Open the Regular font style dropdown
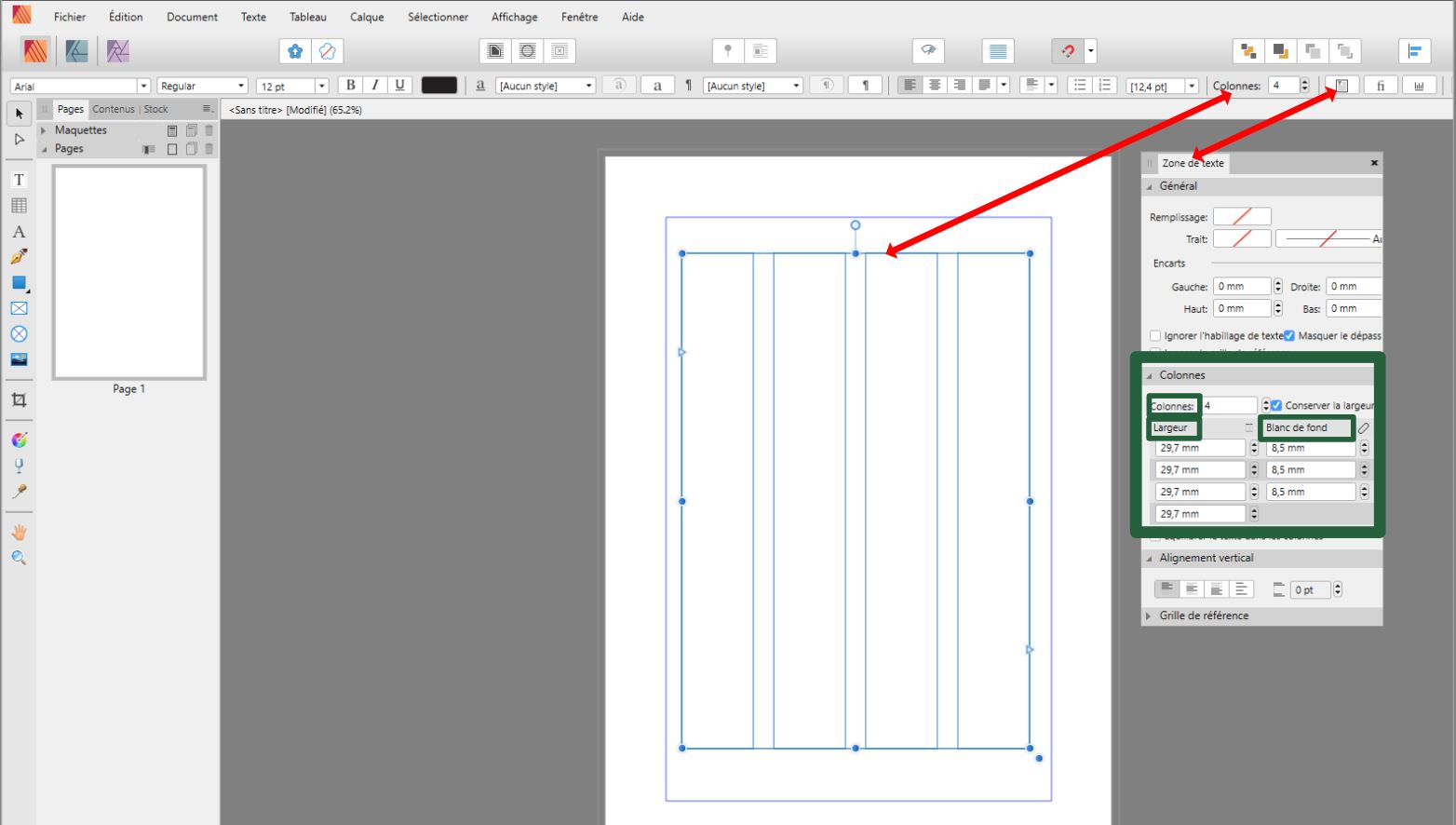 (241, 86)
